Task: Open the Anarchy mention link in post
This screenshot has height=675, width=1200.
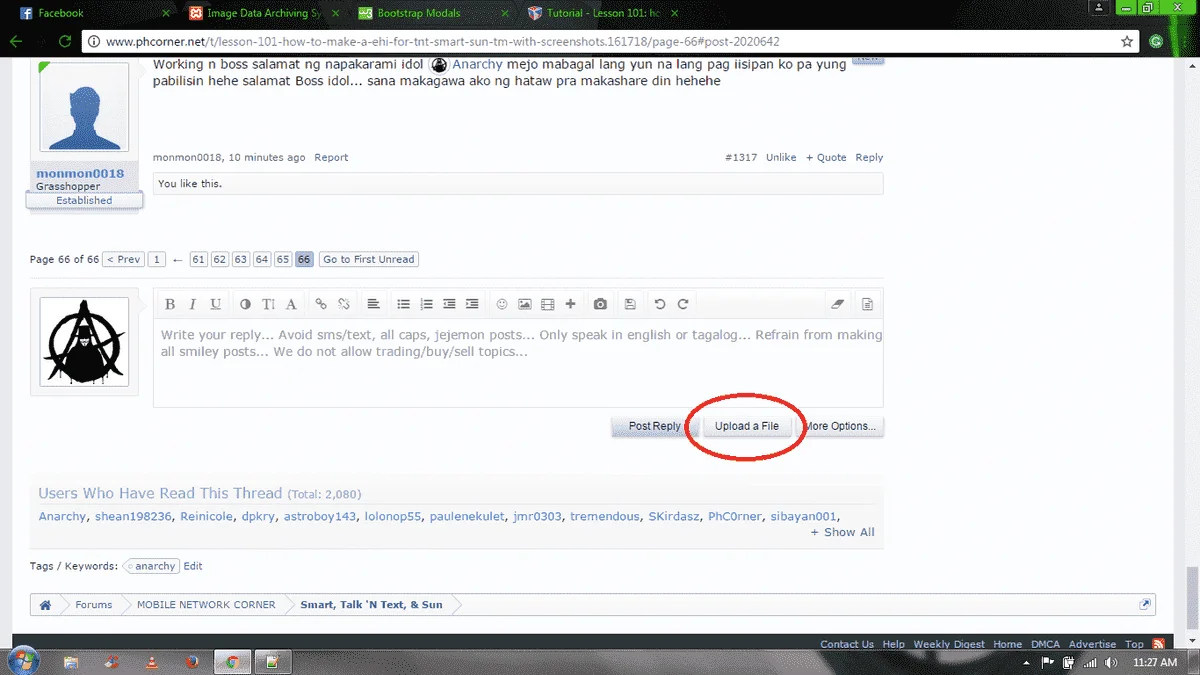Action: coord(477,64)
